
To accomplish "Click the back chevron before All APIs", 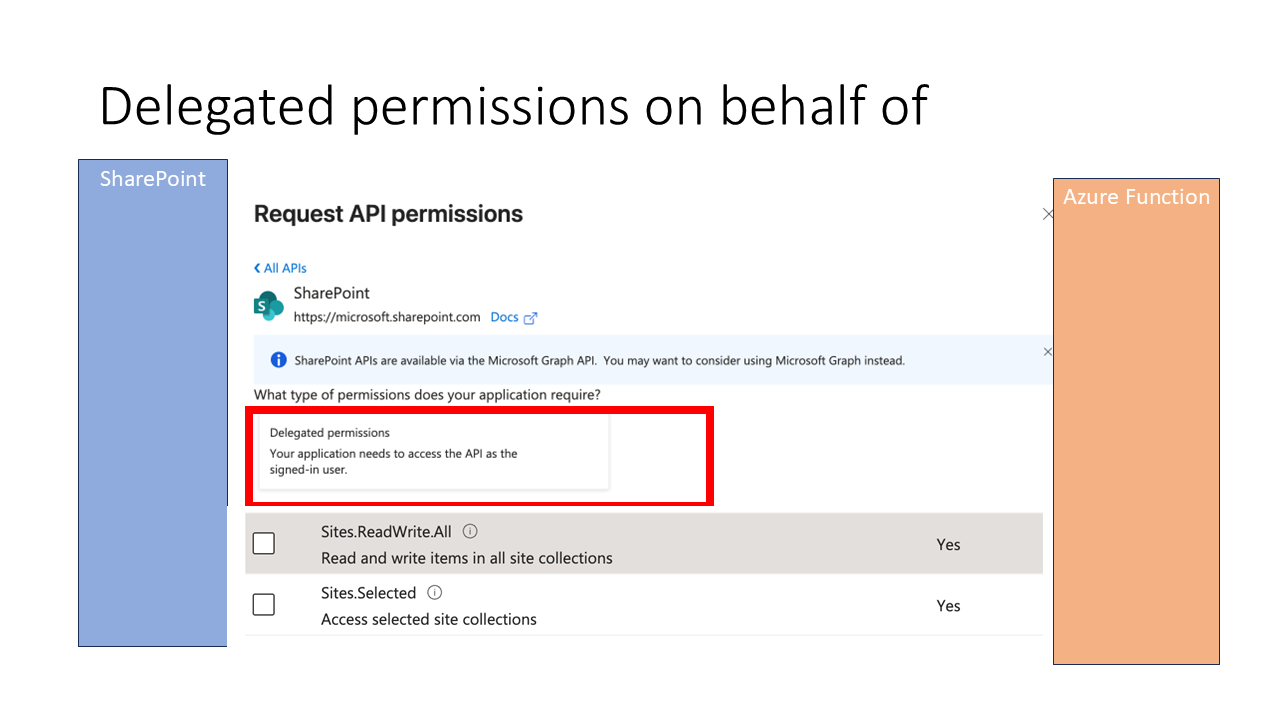I will (257, 268).
